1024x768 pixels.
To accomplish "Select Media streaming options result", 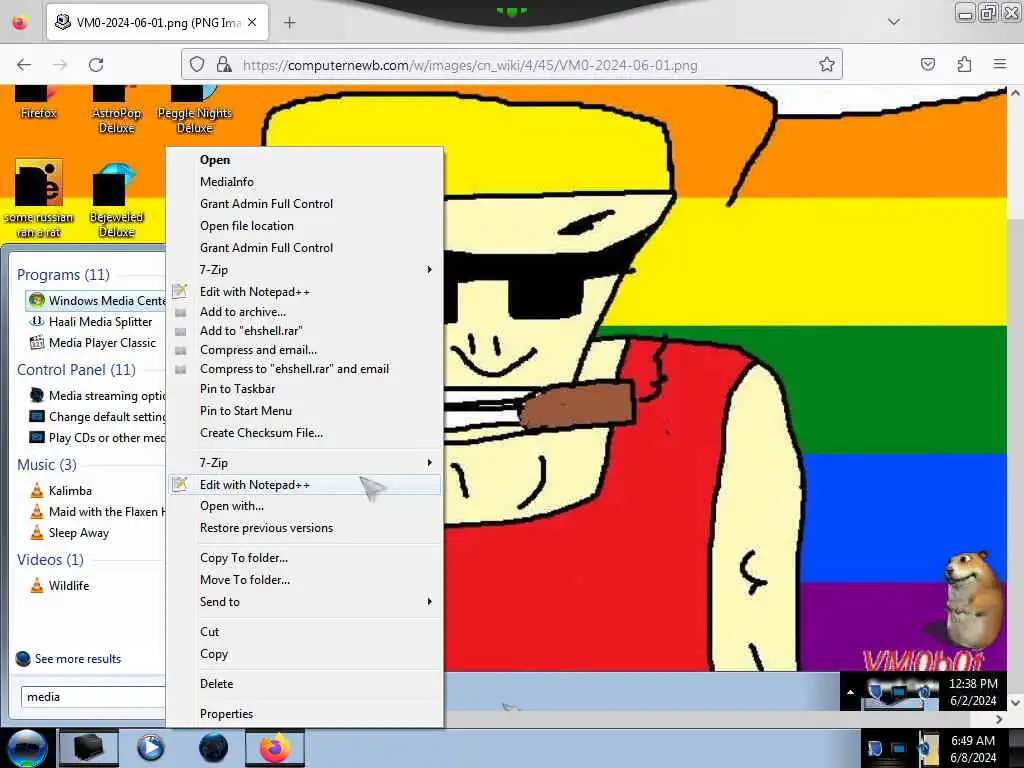I will (x=97, y=396).
